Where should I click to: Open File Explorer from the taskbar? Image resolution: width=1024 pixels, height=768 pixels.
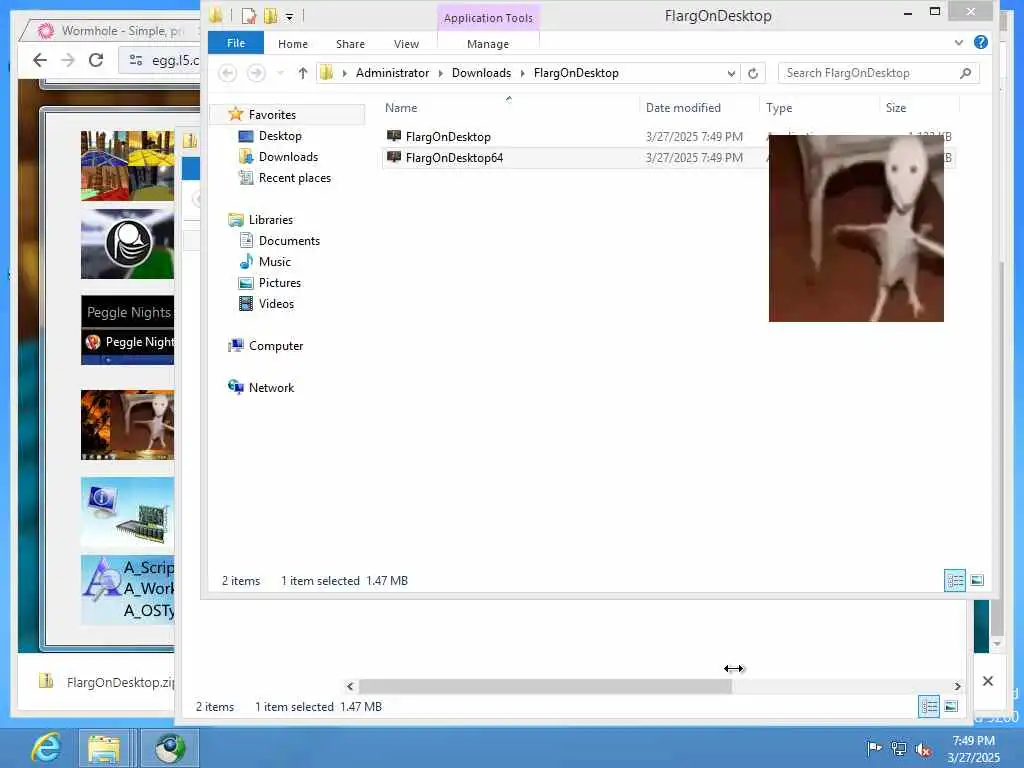click(104, 748)
